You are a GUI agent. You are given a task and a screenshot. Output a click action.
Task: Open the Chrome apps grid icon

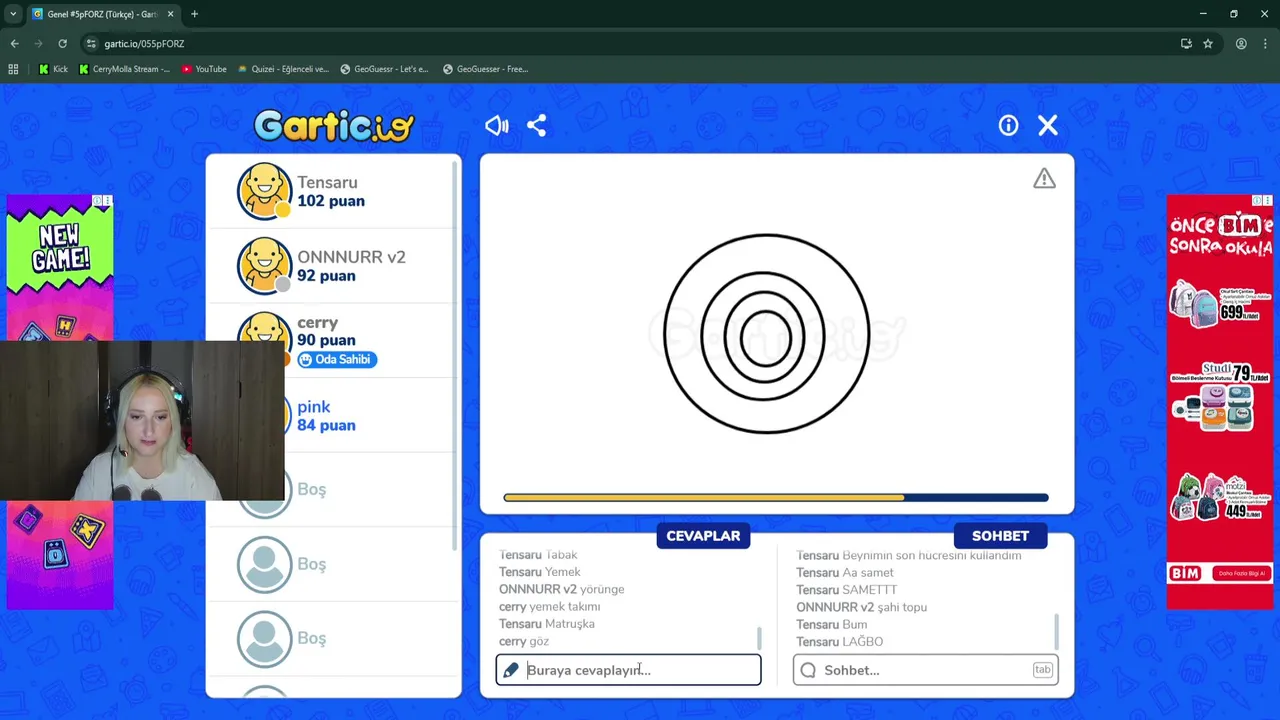coord(13,69)
